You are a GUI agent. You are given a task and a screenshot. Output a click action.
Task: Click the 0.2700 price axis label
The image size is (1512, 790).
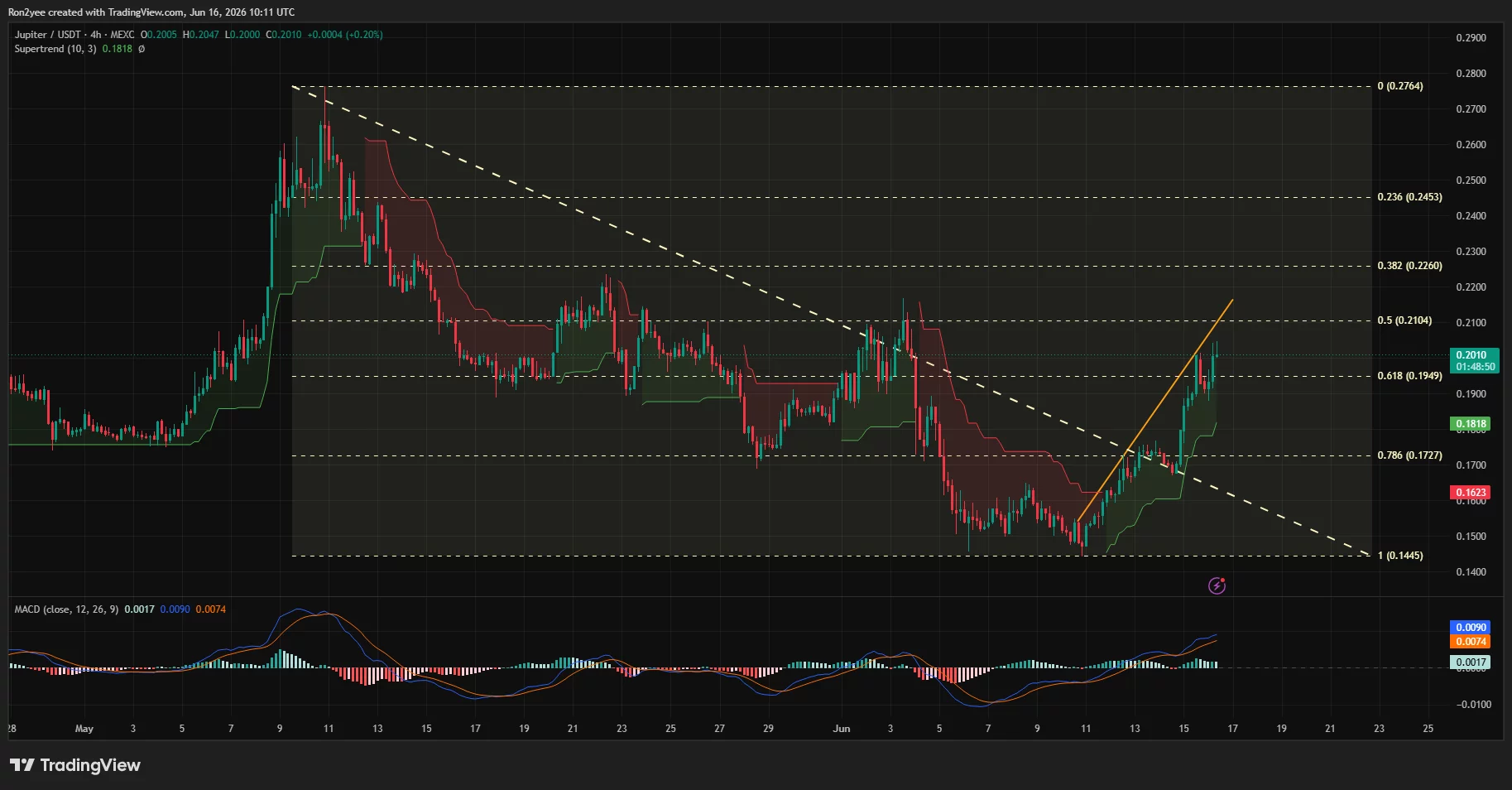click(x=1471, y=109)
